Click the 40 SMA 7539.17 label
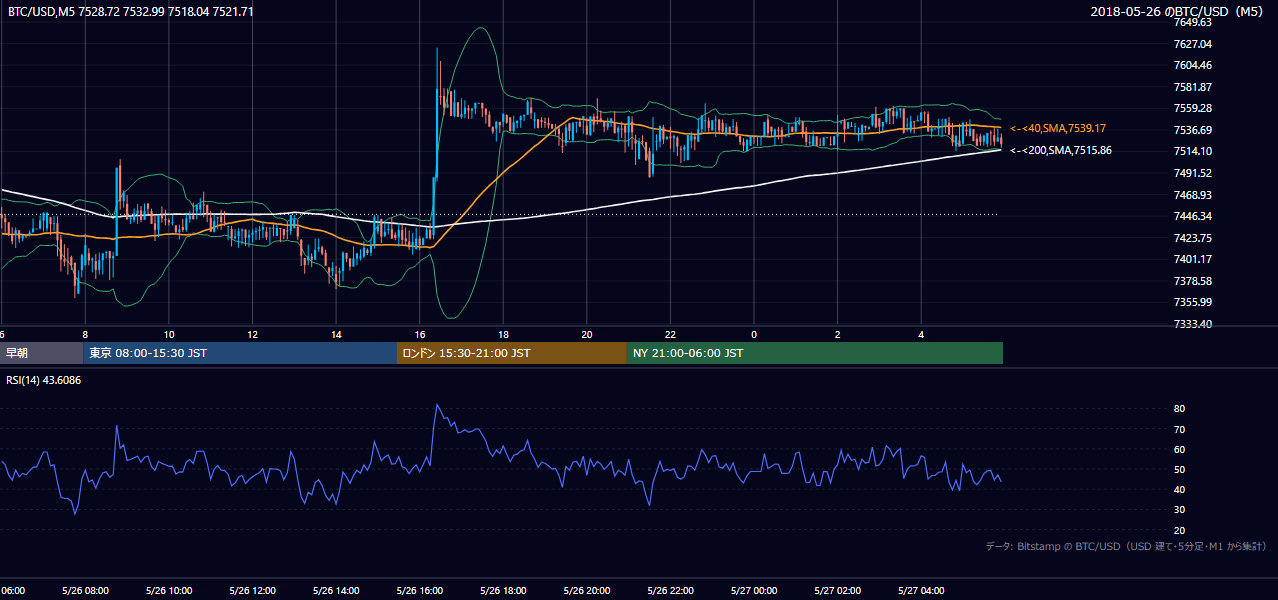Viewport: 1278px width, 600px height. [1058, 128]
